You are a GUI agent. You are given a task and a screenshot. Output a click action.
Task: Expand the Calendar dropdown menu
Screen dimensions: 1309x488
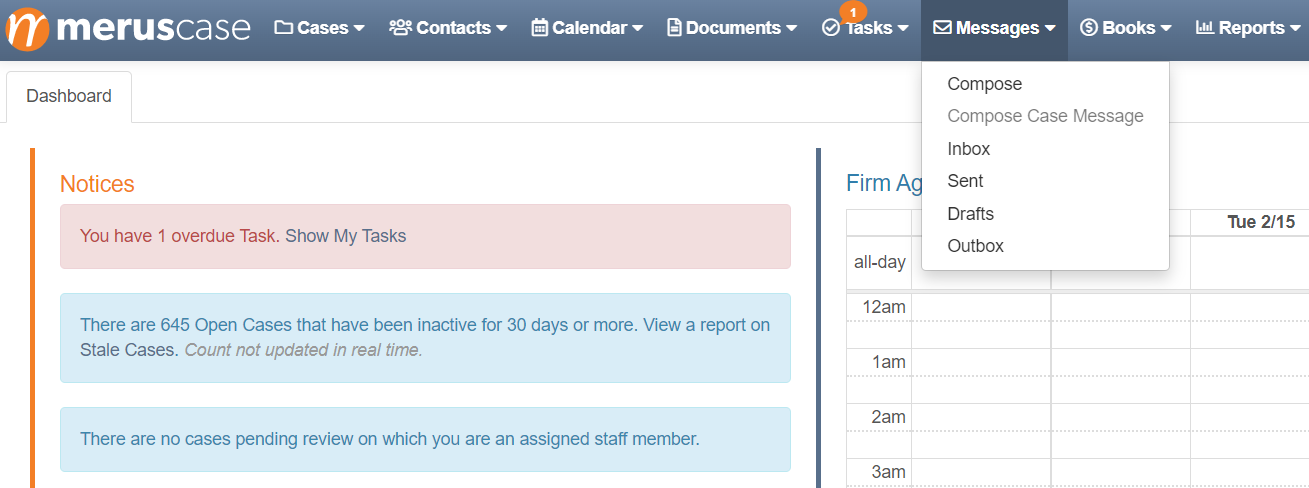click(x=638, y=29)
